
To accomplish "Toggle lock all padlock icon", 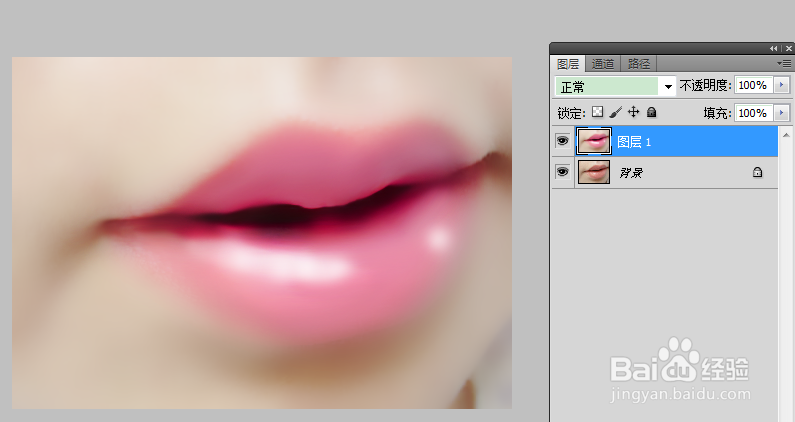I will (x=652, y=112).
